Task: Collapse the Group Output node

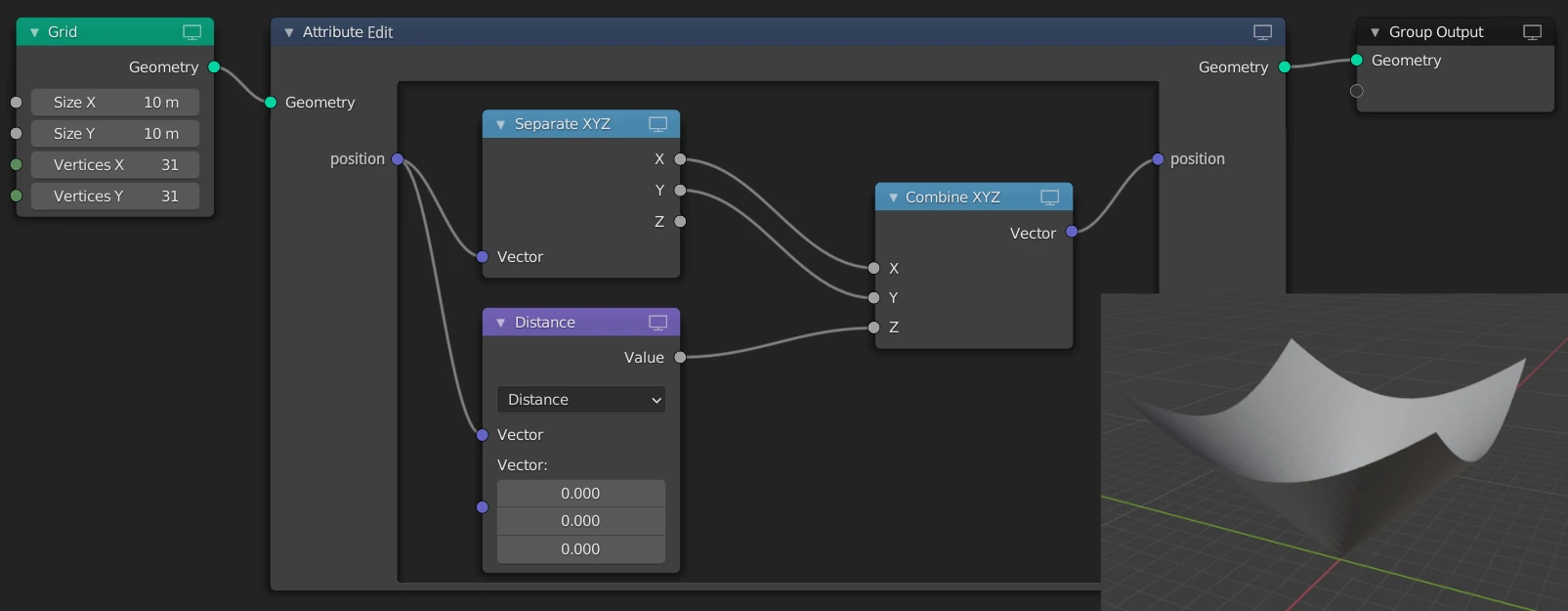Action: point(1376,32)
